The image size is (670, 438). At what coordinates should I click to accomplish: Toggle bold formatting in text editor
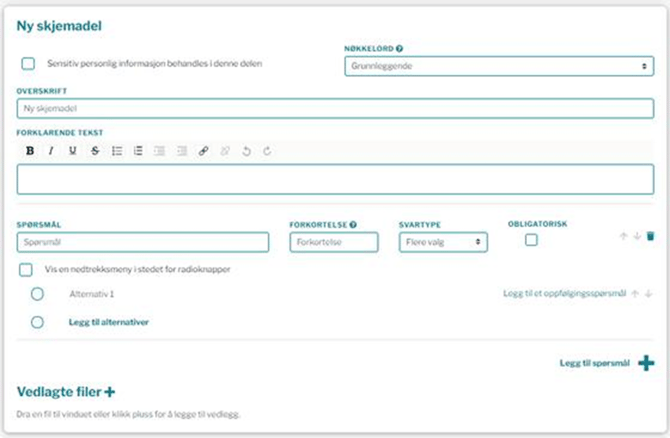click(29, 151)
